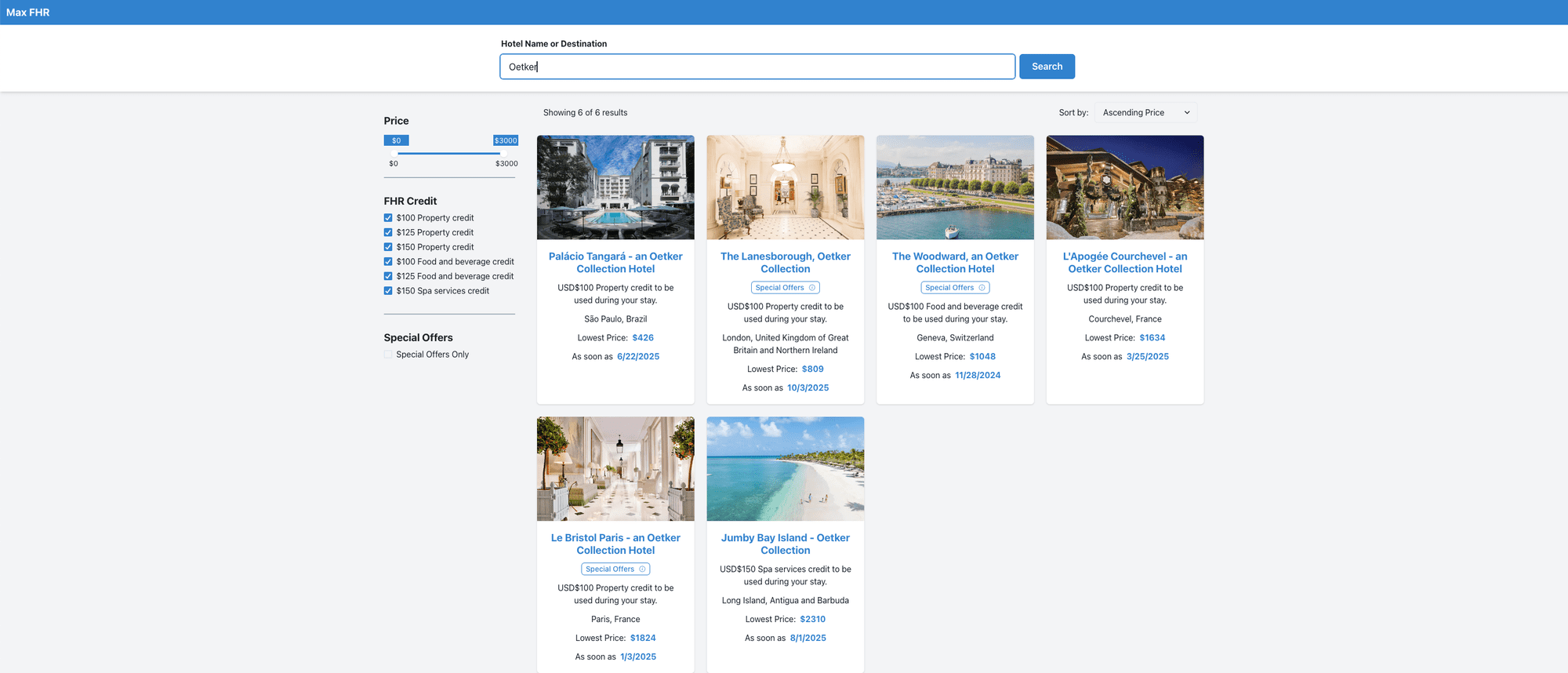This screenshot has height=673, width=1568.
Task: Click the Lanesborough Special Offers badge
Action: click(786, 288)
